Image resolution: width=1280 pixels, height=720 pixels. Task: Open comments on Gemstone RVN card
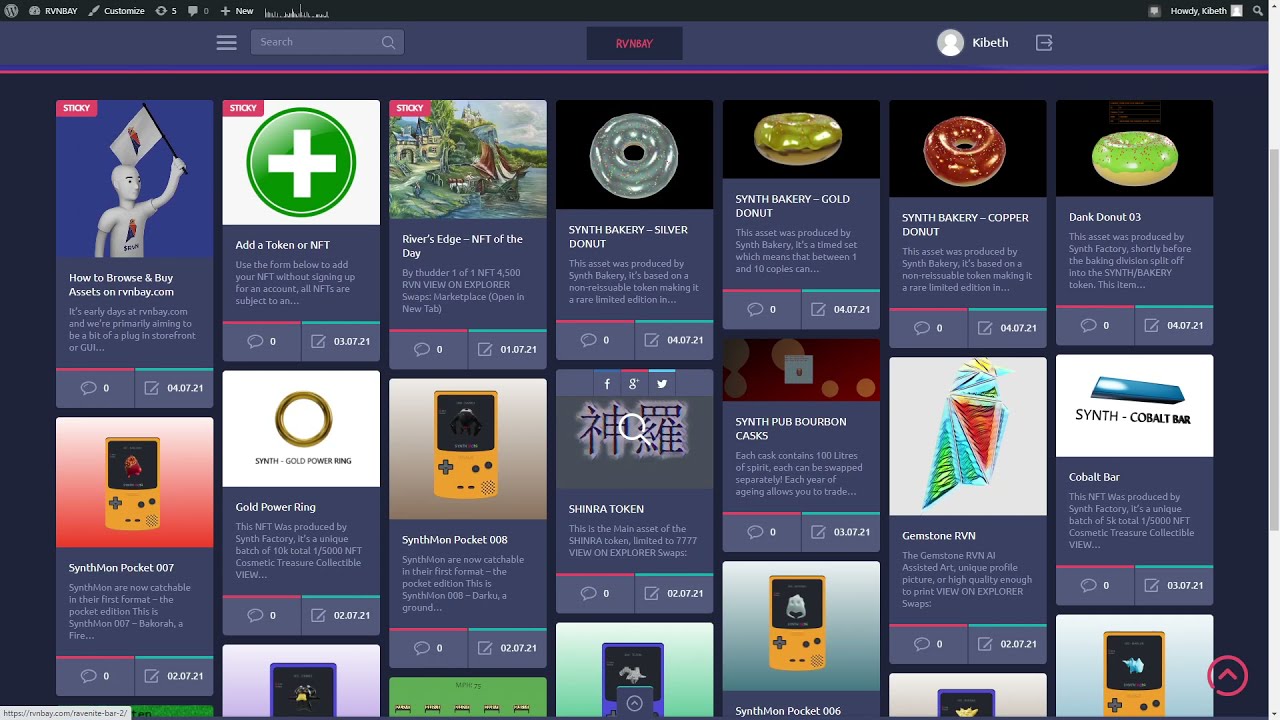[x=928, y=644]
